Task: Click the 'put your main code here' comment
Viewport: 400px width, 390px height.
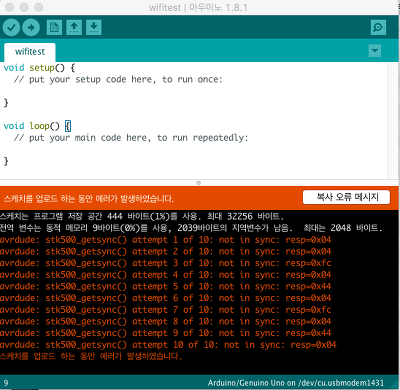Action: point(131,138)
